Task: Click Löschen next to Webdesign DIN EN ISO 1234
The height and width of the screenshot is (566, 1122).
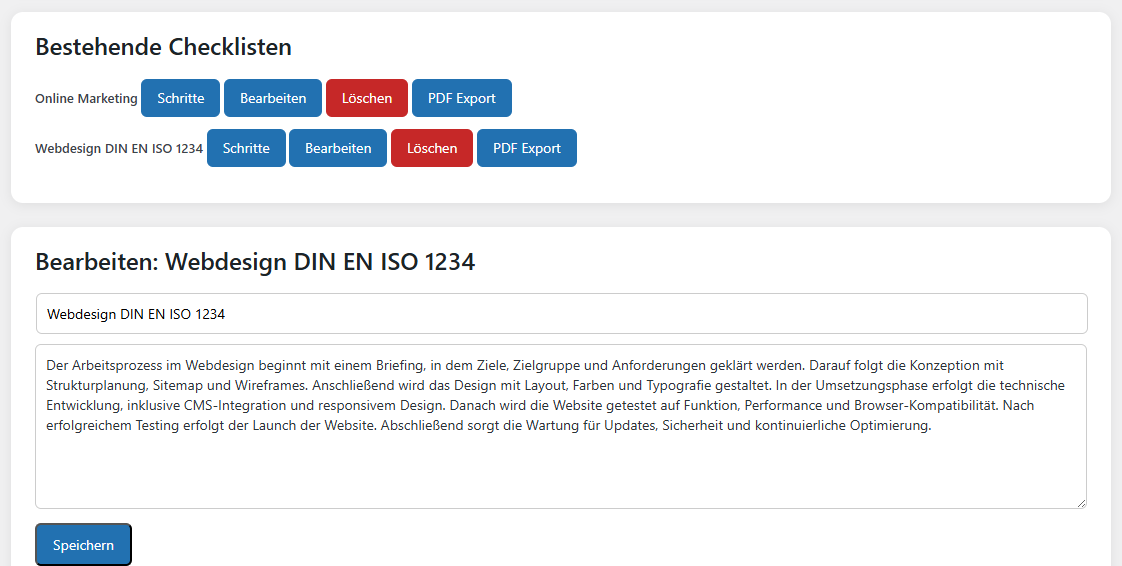Action: coord(432,148)
